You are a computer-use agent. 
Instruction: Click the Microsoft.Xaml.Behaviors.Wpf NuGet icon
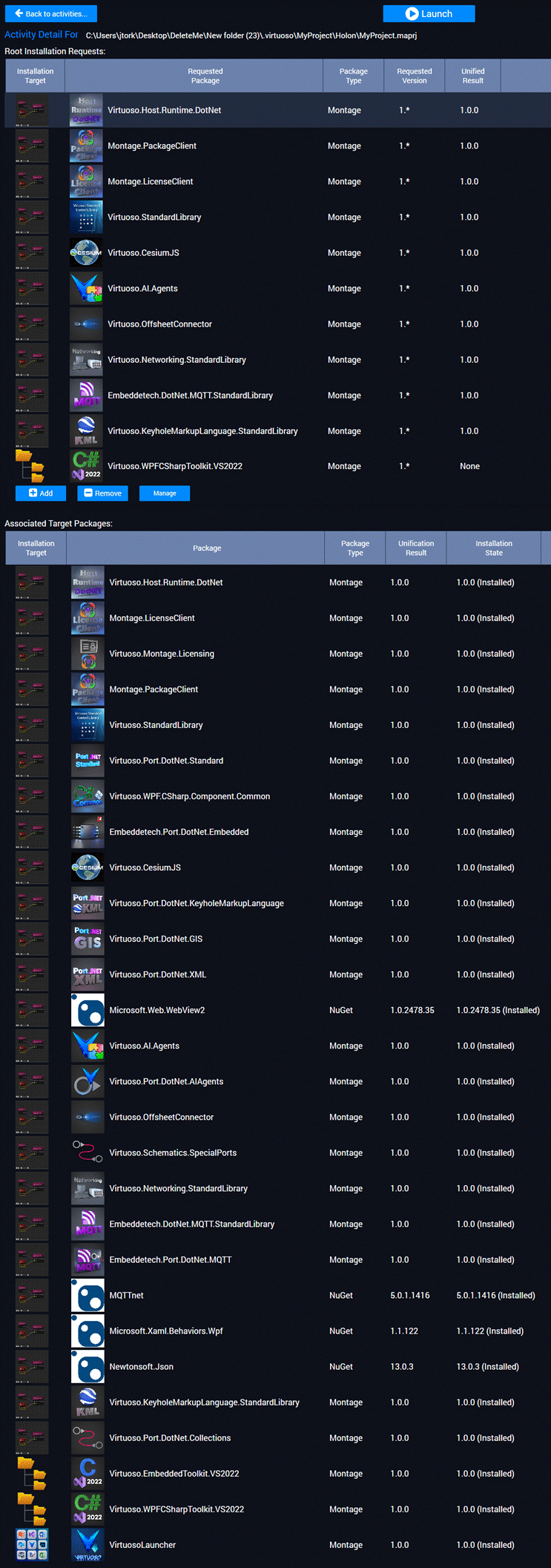pyautogui.click(x=88, y=1331)
